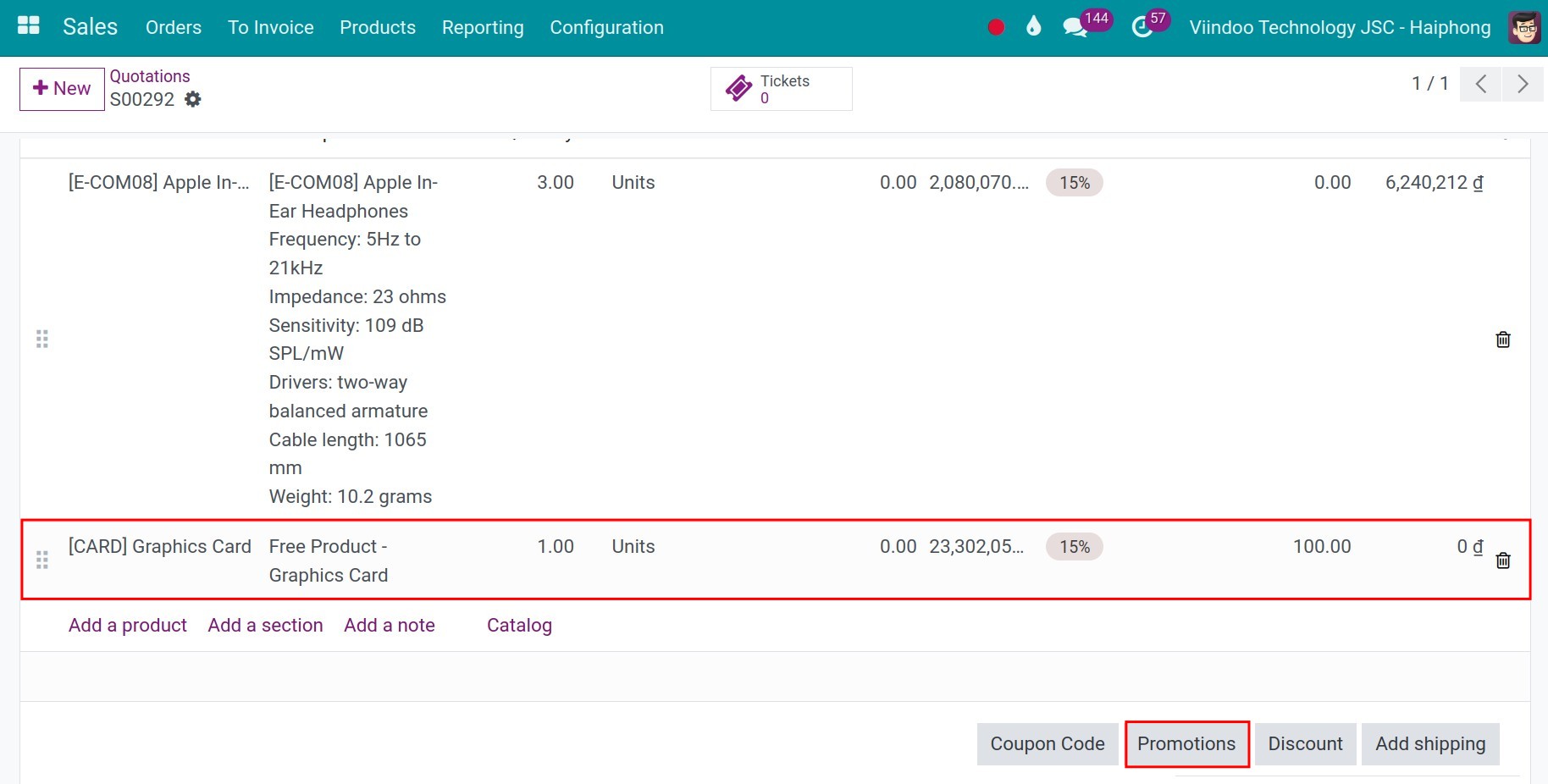Image resolution: width=1548 pixels, height=784 pixels.
Task: Open the gear actions menu beside S00292
Action: pos(193,99)
